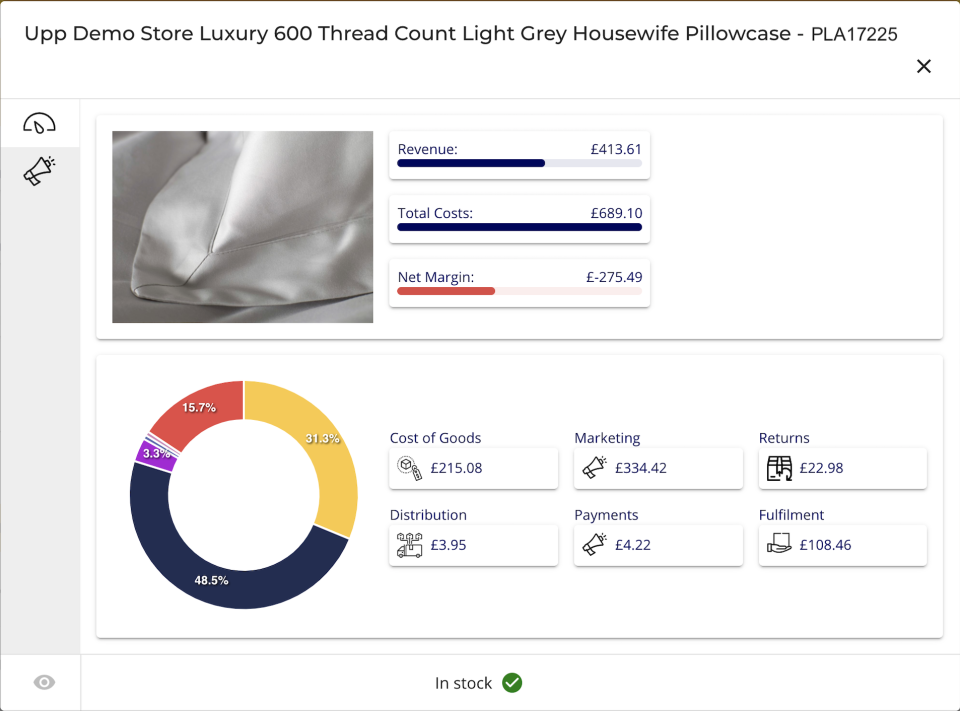Open the pillowcase product thumbnail
The width and height of the screenshot is (960, 711).
[242, 227]
